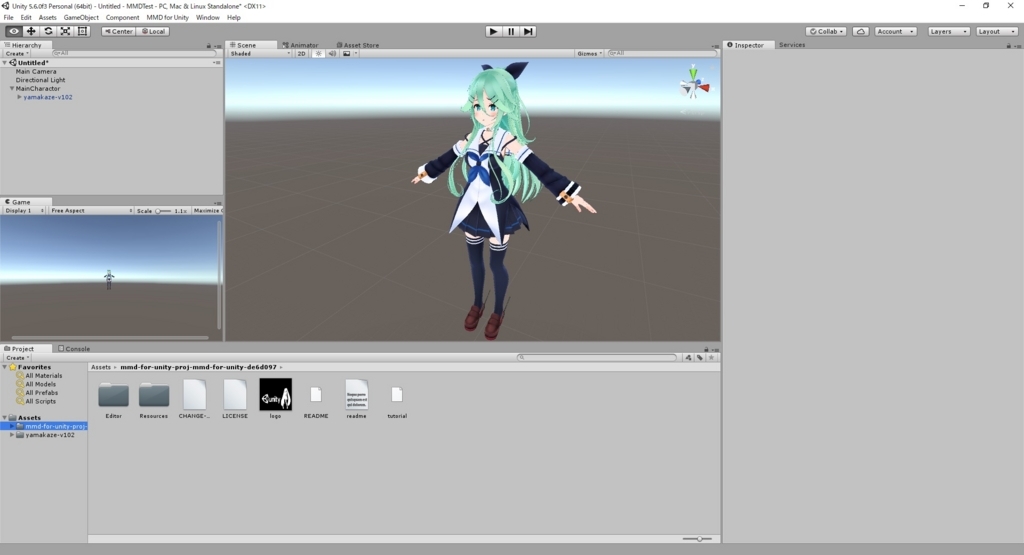Click the Pause button
This screenshot has width=1024, height=555.
511,31
